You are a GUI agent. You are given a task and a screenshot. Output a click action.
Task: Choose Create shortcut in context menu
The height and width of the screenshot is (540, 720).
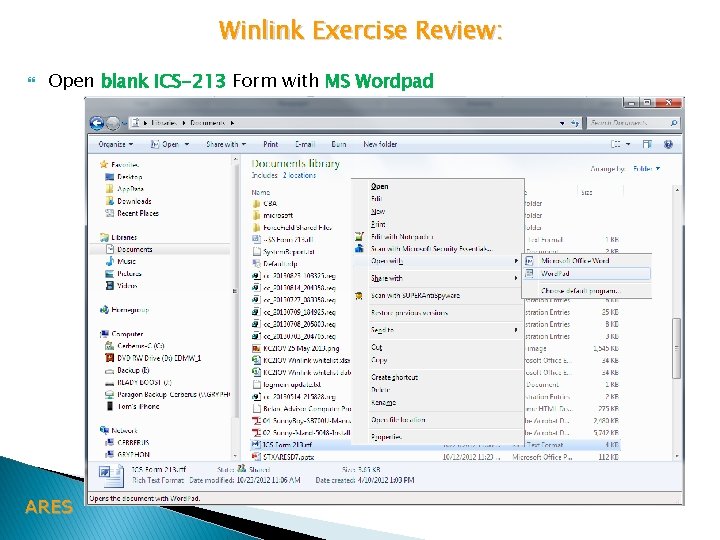[394, 377]
